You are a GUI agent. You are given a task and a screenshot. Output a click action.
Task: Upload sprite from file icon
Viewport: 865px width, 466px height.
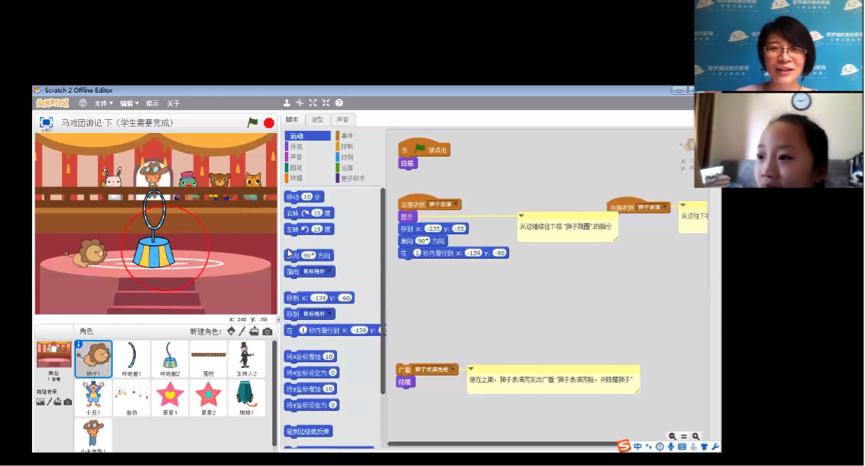(254, 331)
